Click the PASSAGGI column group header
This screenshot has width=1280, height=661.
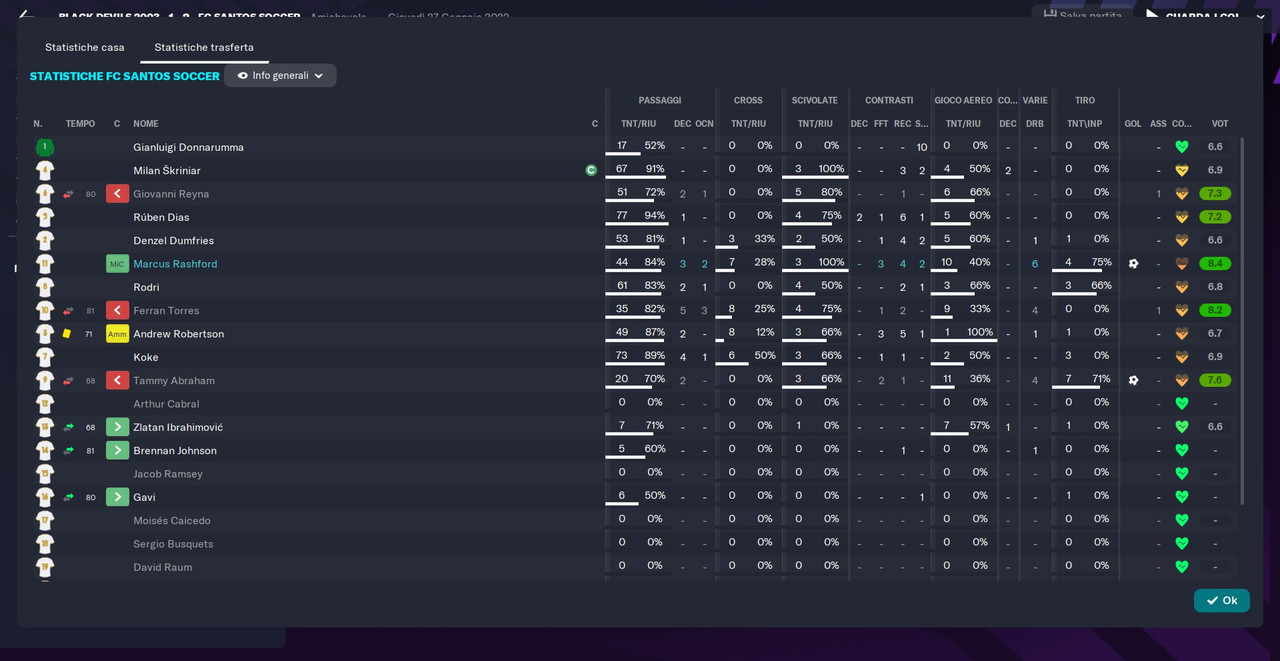pos(660,100)
